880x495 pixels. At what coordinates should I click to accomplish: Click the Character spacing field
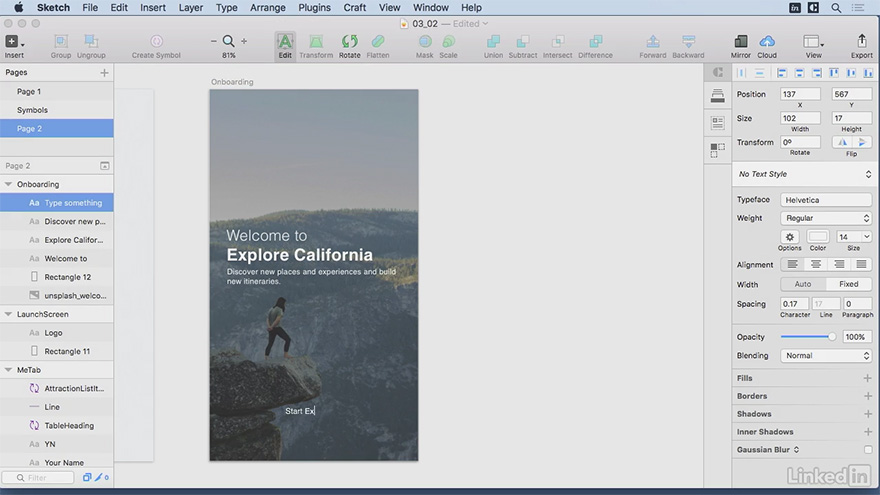[795, 304]
